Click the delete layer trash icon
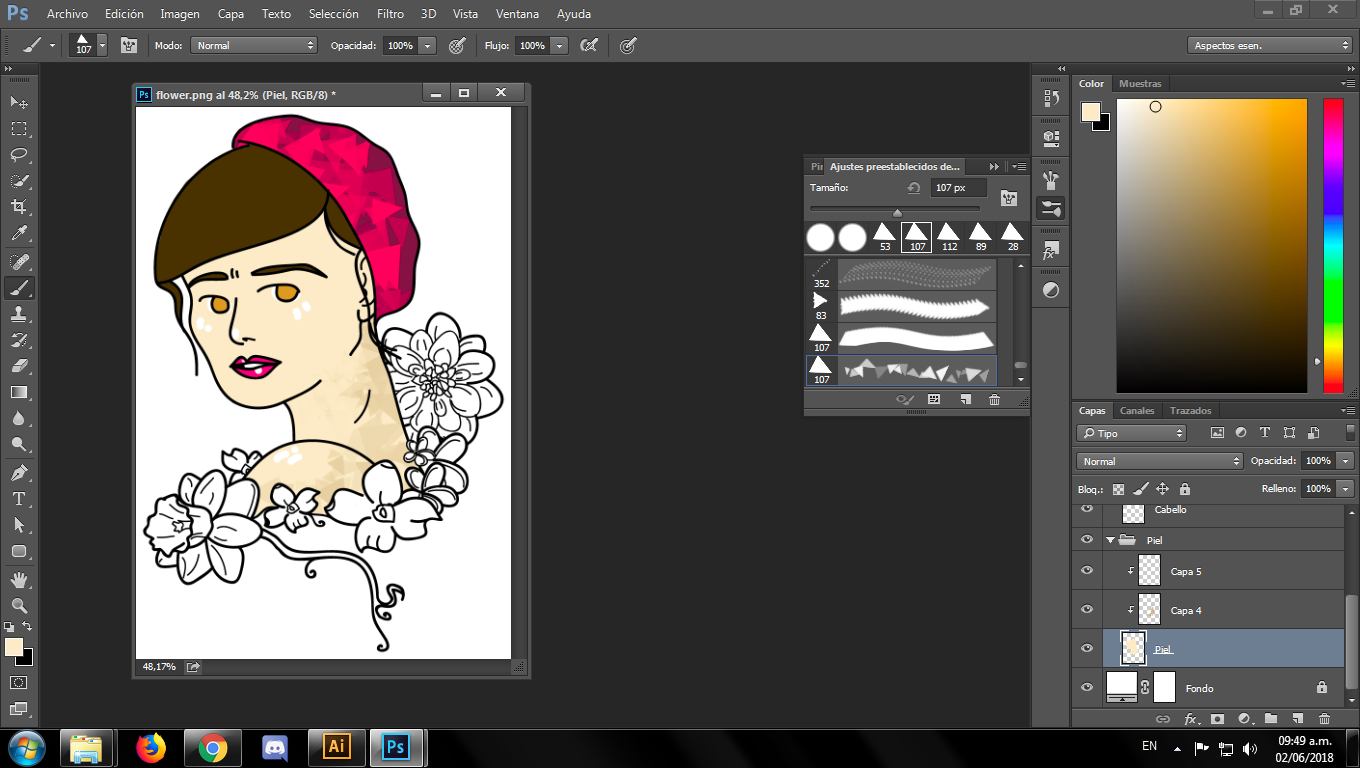This screenshot has width=1360, height=768. (1324, 718)
